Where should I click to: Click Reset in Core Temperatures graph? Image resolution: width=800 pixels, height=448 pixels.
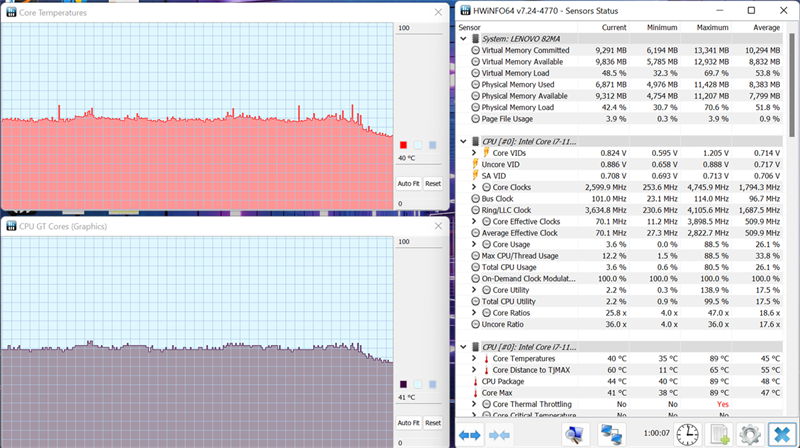point(433,184)
